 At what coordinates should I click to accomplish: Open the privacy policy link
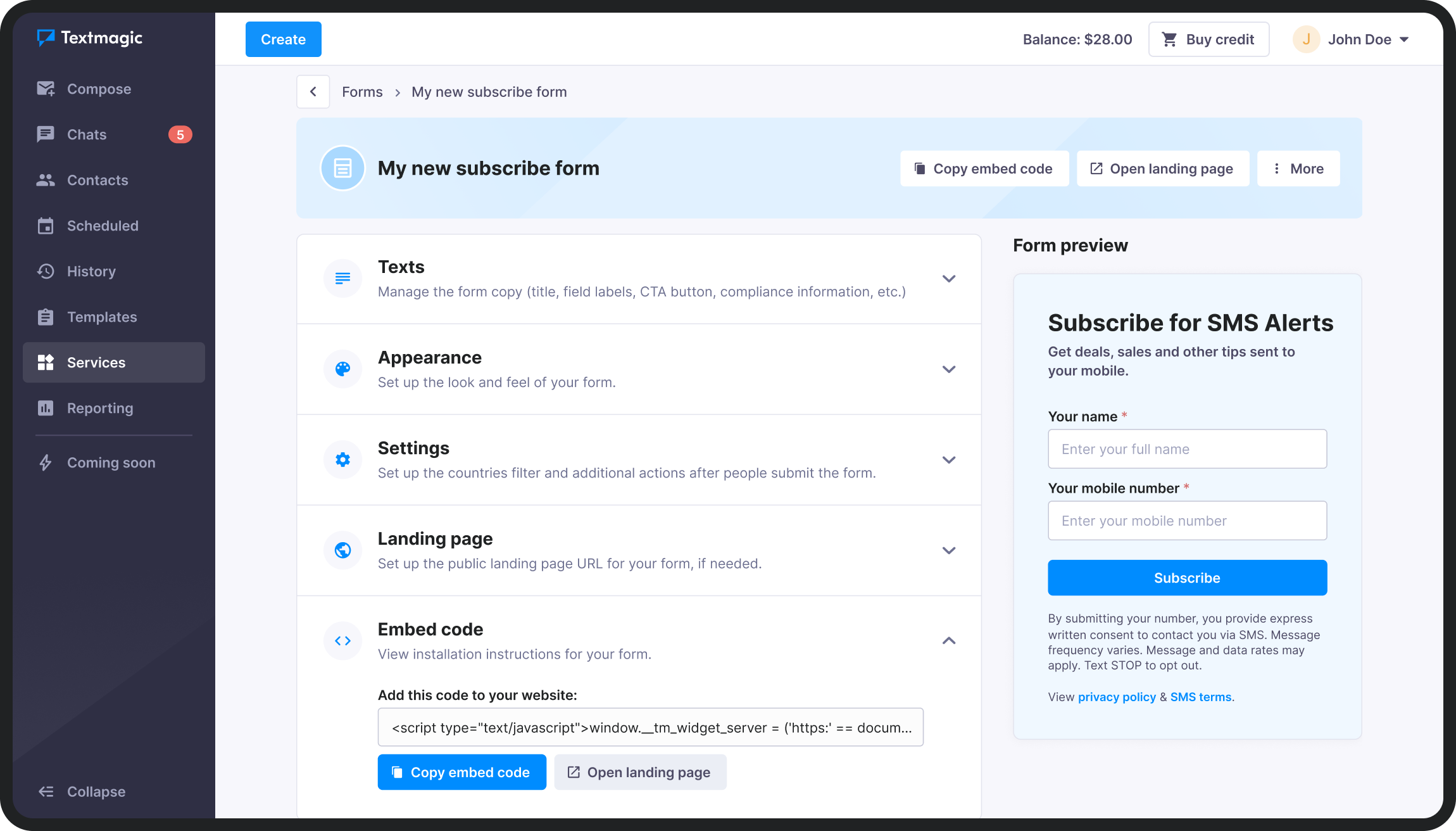[x=1117, y=697]
